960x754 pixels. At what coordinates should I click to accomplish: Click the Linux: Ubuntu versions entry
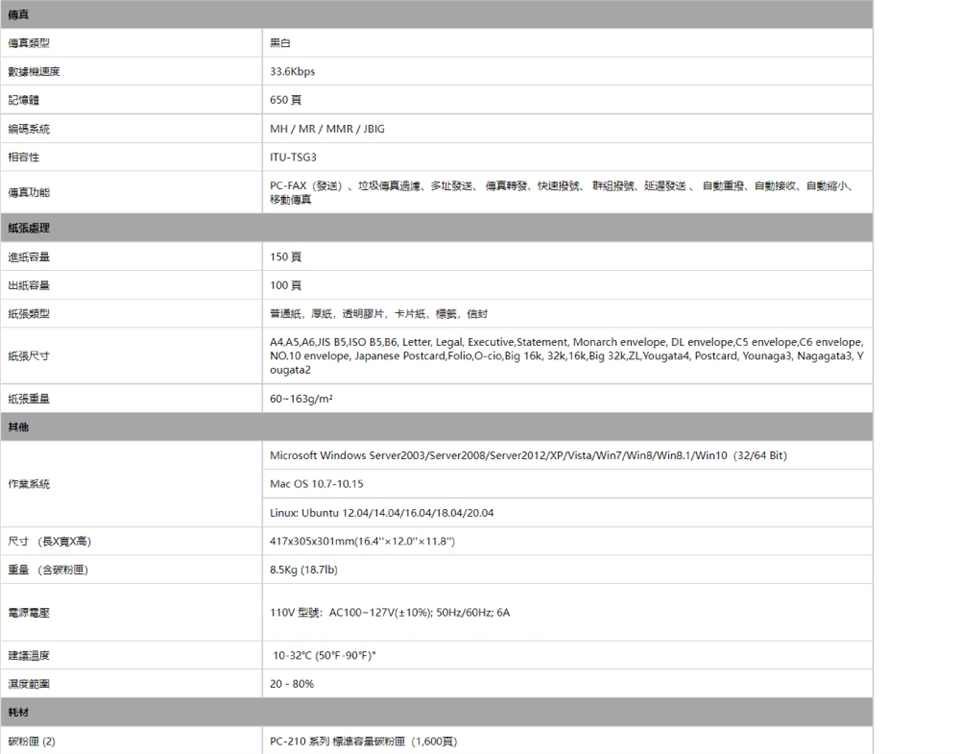(381, 513)
